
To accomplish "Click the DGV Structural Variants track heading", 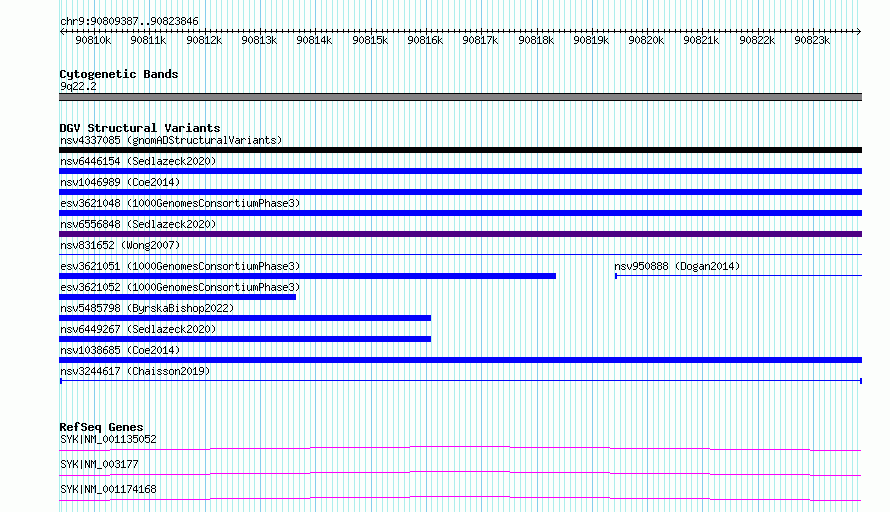I will pos(140,128).
